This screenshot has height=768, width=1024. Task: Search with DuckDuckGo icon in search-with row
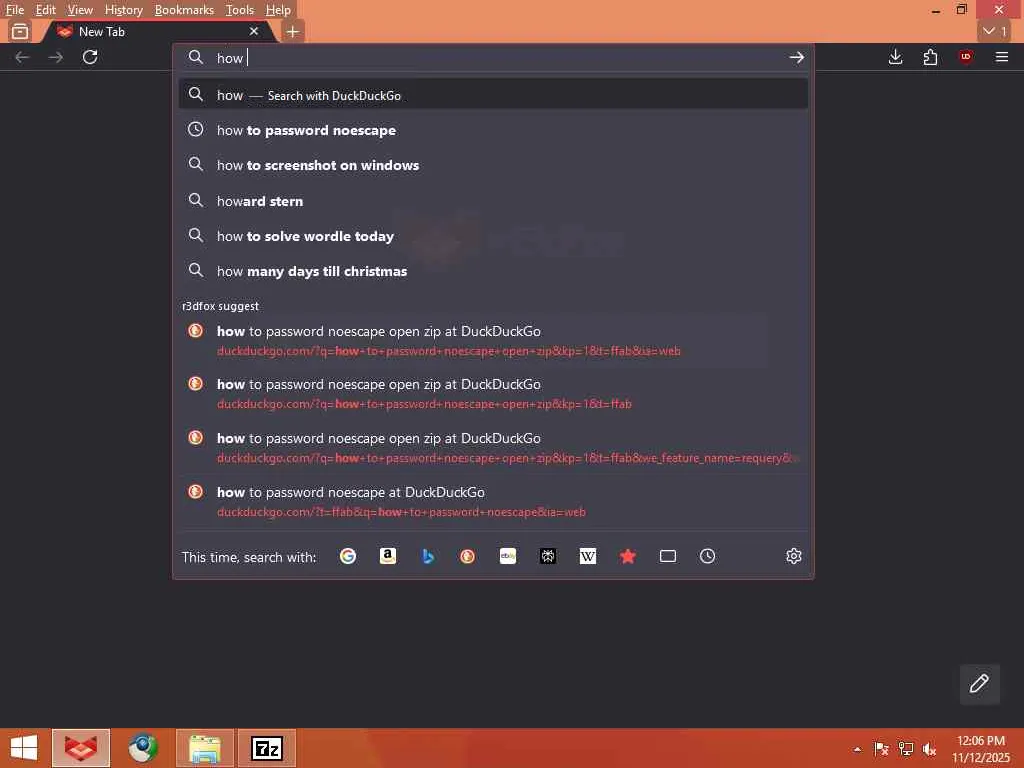(x=468, y=556)
